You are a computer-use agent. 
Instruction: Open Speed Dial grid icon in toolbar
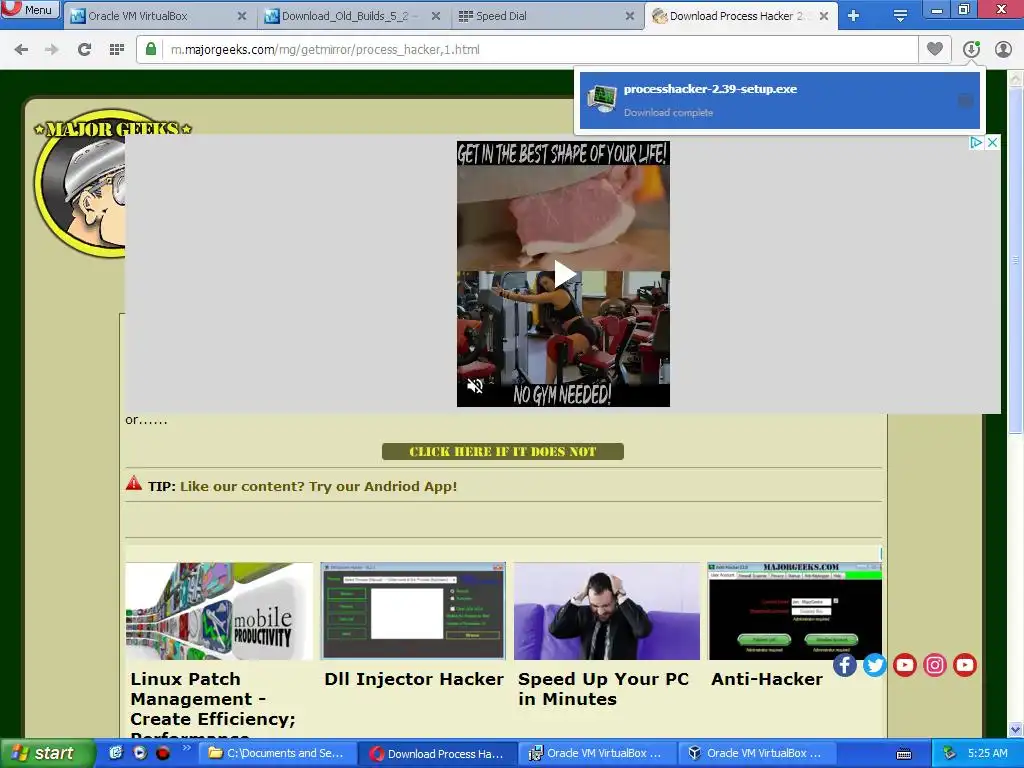coord(117,49)
